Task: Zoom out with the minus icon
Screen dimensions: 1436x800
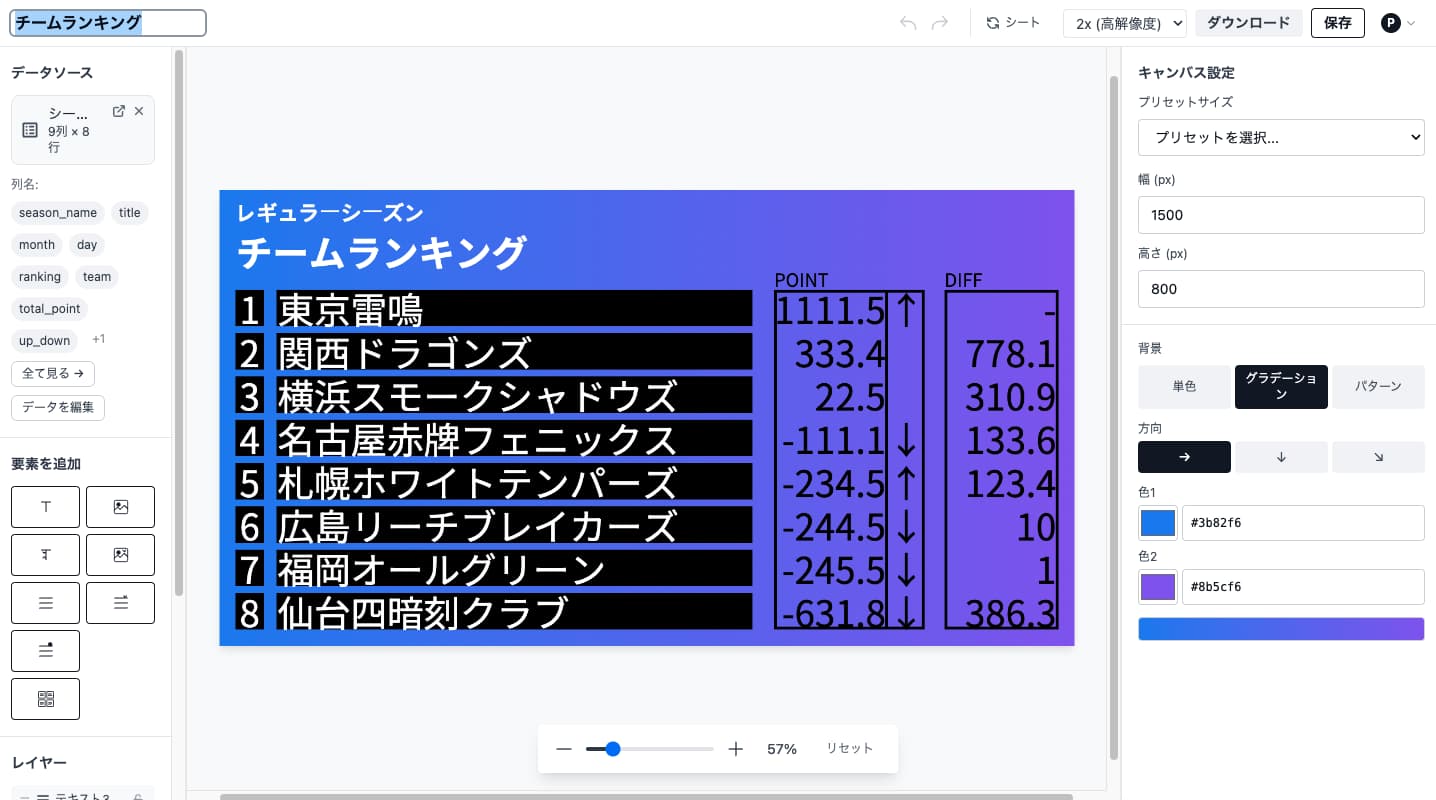Action: pyautogui.click(x=564, y=749)
